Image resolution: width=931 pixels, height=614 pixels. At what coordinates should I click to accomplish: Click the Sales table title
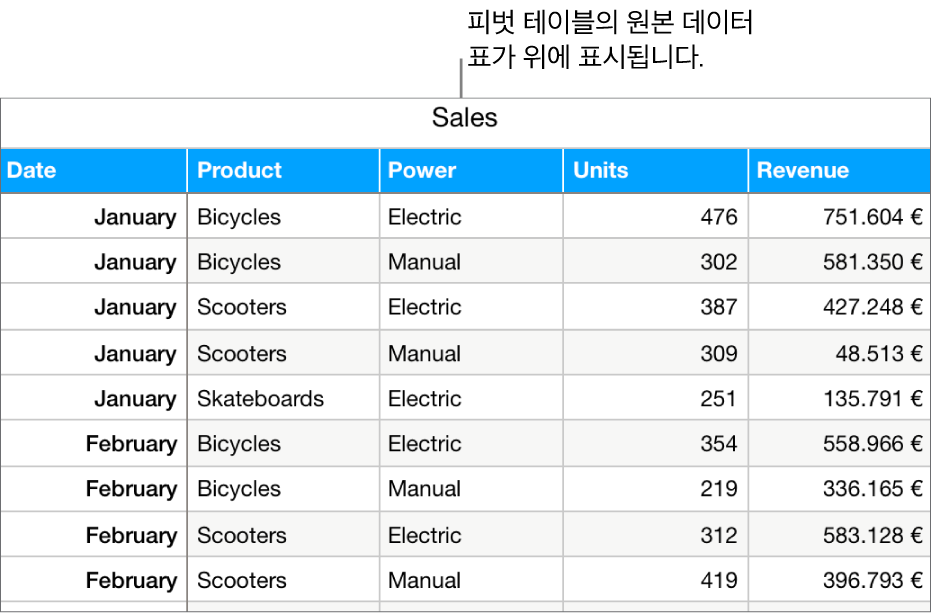coord(464,119)
